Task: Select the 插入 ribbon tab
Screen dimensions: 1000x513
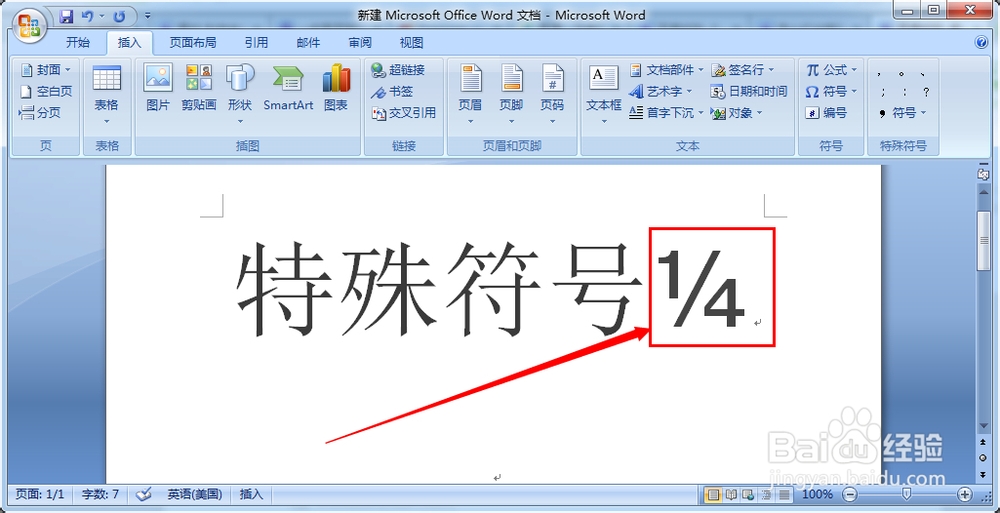Action: [129, 43]
